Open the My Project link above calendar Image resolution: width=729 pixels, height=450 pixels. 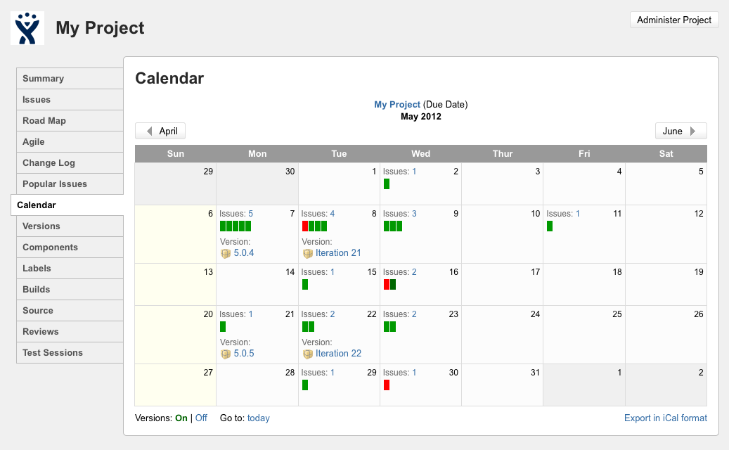pos(397,104)
